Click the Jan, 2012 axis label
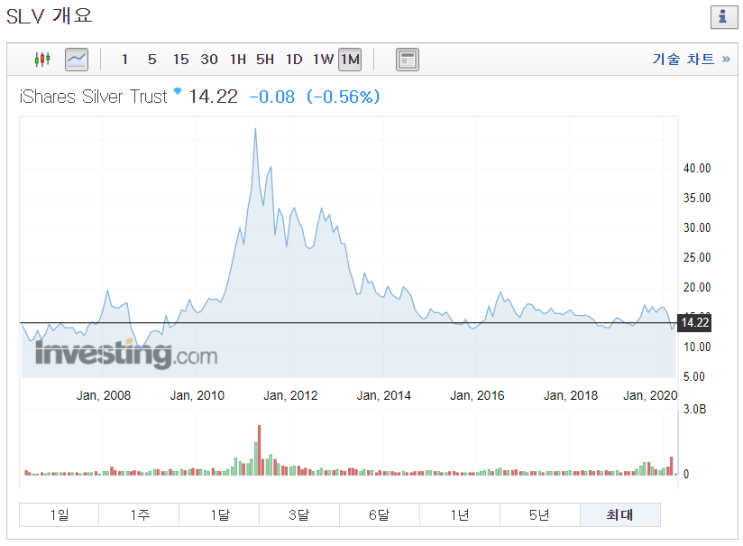The image size is (743, 546). point(290,395)
